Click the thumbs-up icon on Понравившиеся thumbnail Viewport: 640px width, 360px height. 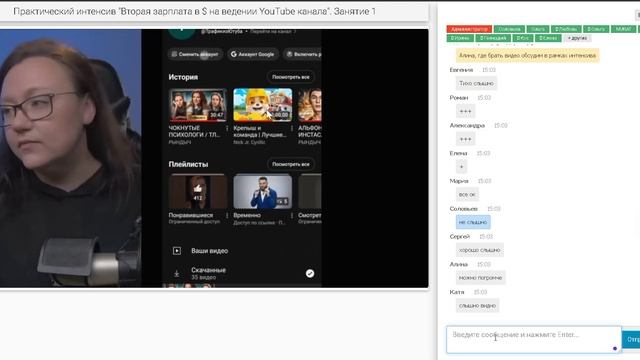[198, 189]
